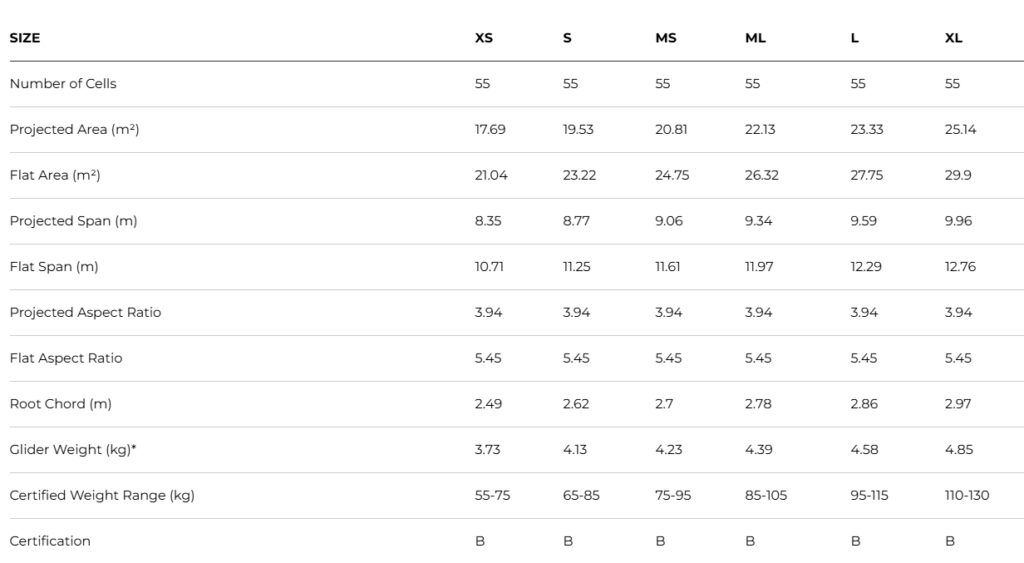The image size is (1024, 563).
Task: Select the 85-105 weight range value
Action: click(766, 496)
